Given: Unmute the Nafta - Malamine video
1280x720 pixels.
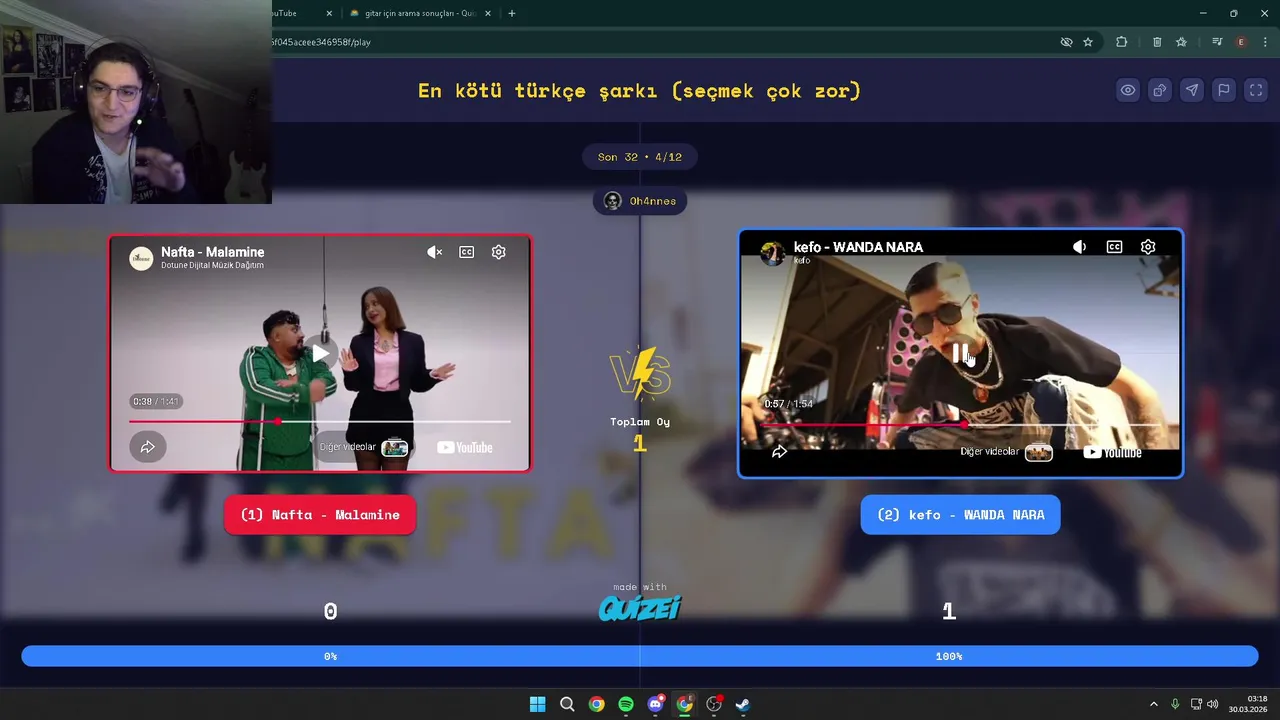Looking at the screenshot, I should point(434,252).
